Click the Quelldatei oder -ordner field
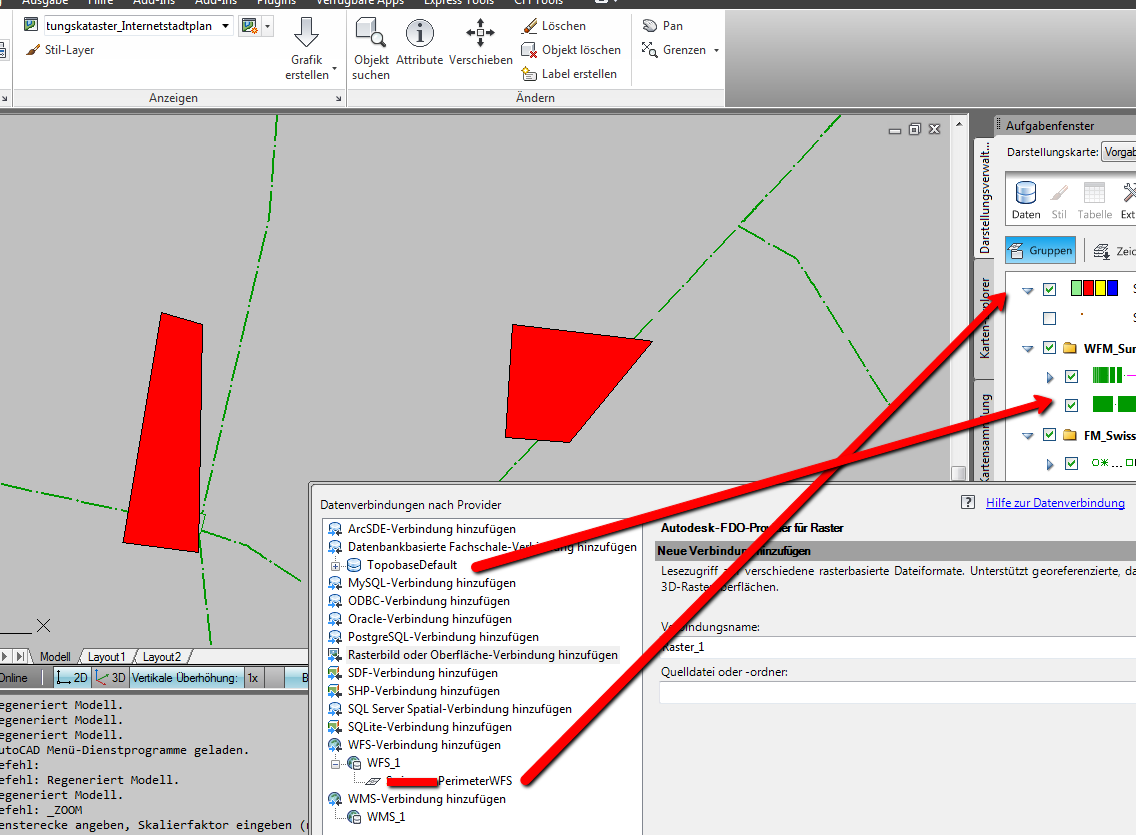The width and height of the screenshot is (1136, 835). 898,692
